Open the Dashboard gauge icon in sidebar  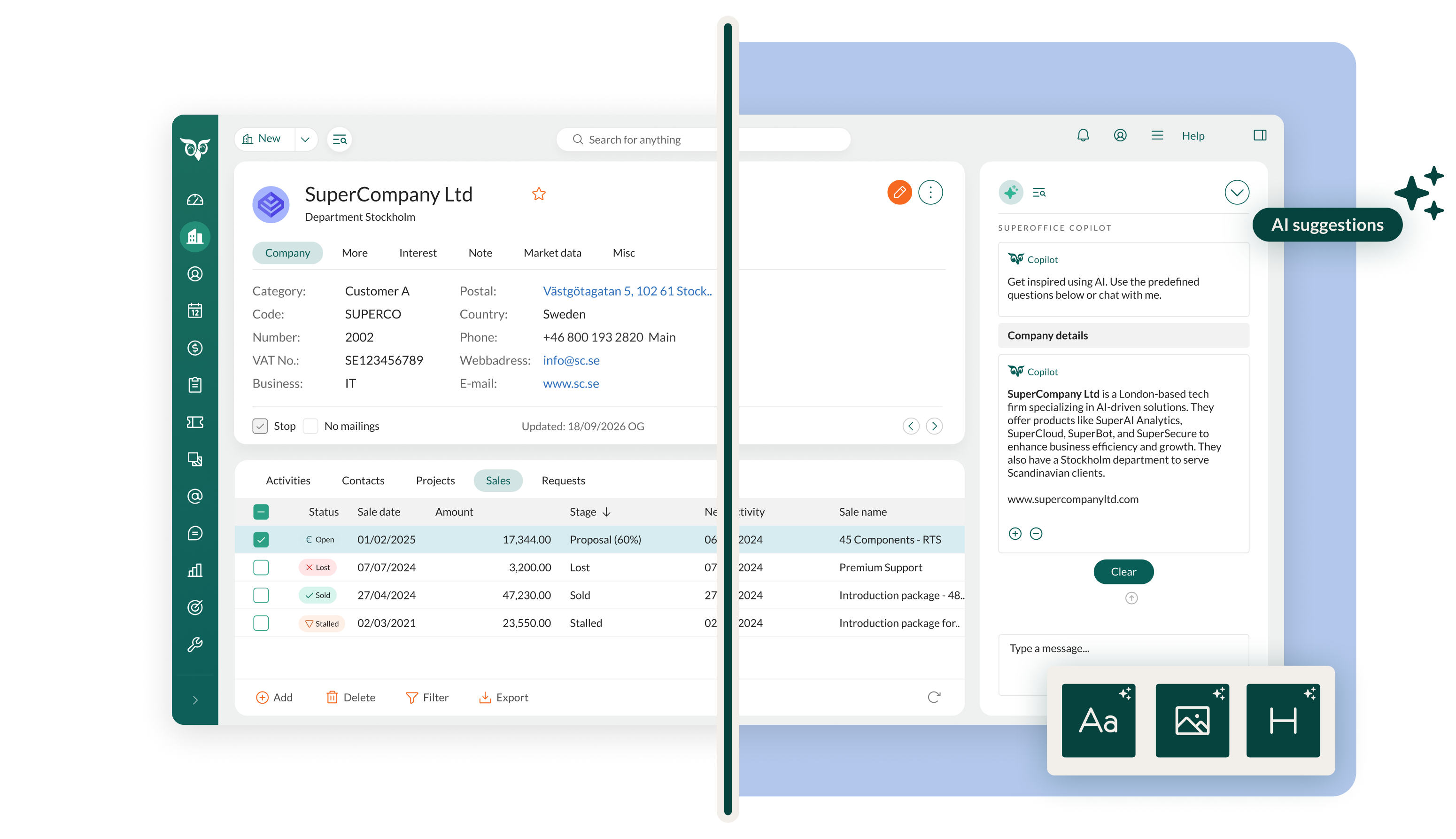click(194, 200)
